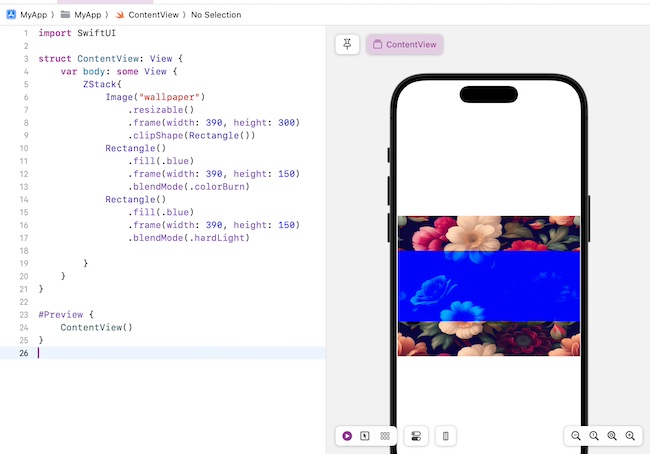Click line number 26 in the gutter
Image resolution: width=650 pixels, height=454 pixels.
pos(24,353)
